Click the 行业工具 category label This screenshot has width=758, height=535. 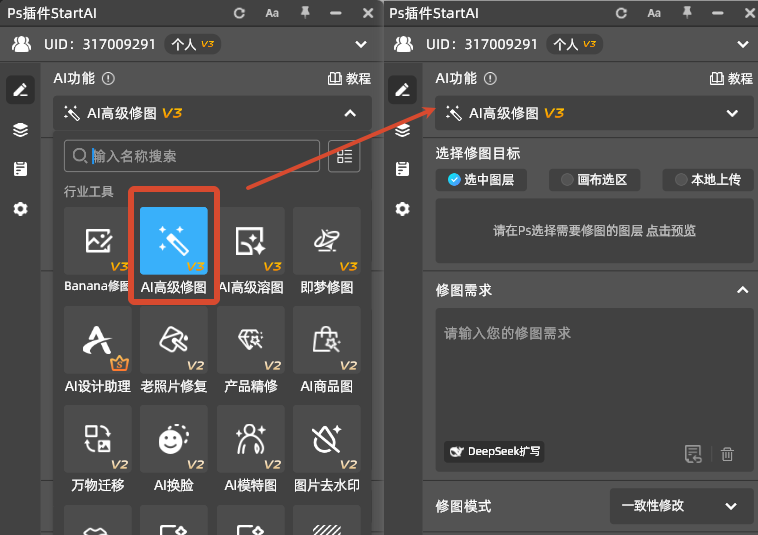88,191
